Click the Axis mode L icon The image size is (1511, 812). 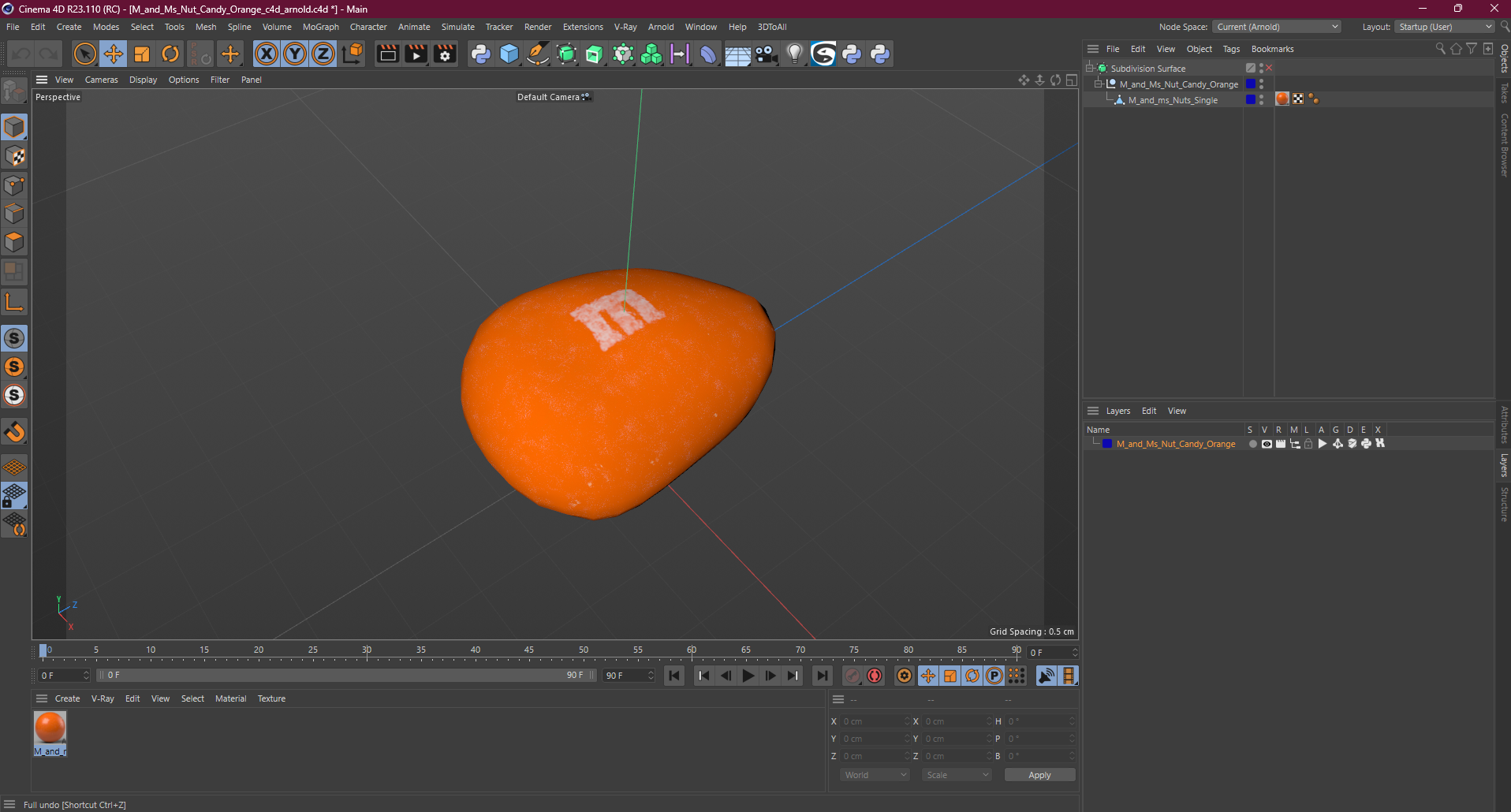click(14, 302)
